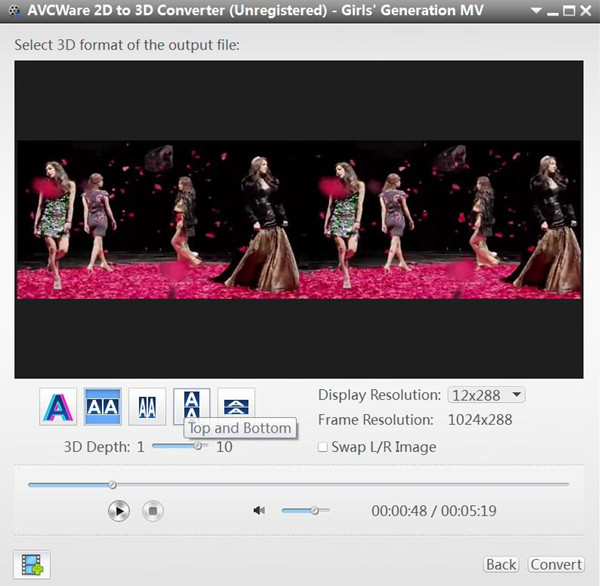Click the Back button
Screen dimensions: 600x586
click(501, 565)
